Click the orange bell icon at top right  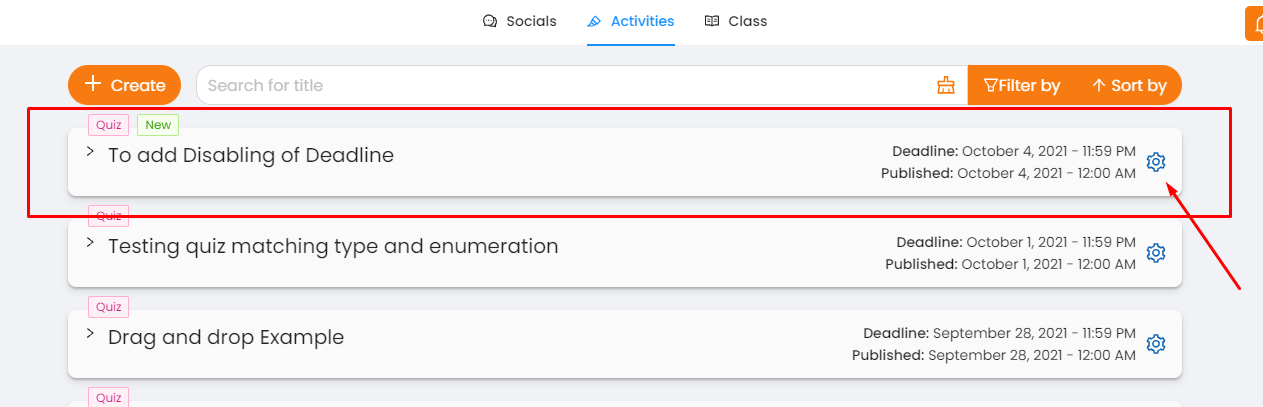(1254, 23)
